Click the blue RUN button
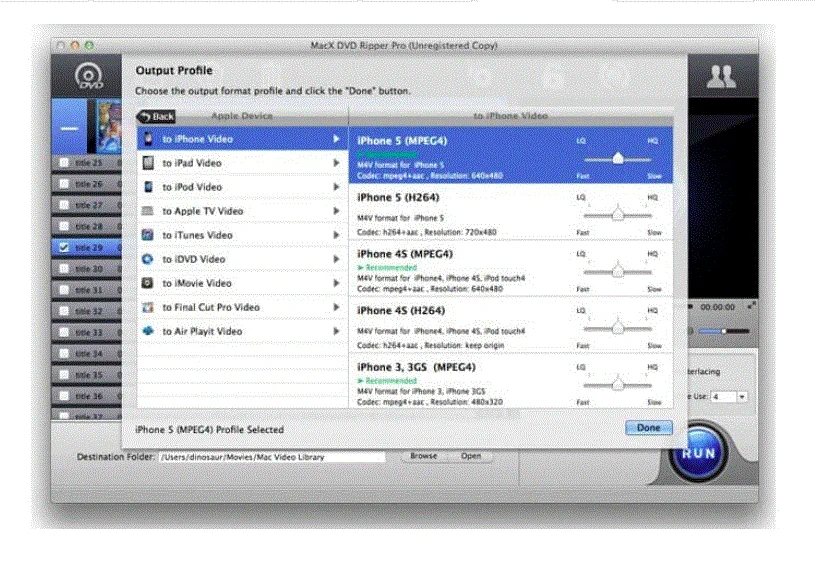Image resolution: width=816 pixels, height=566 pixels. (x=699, y=453)
